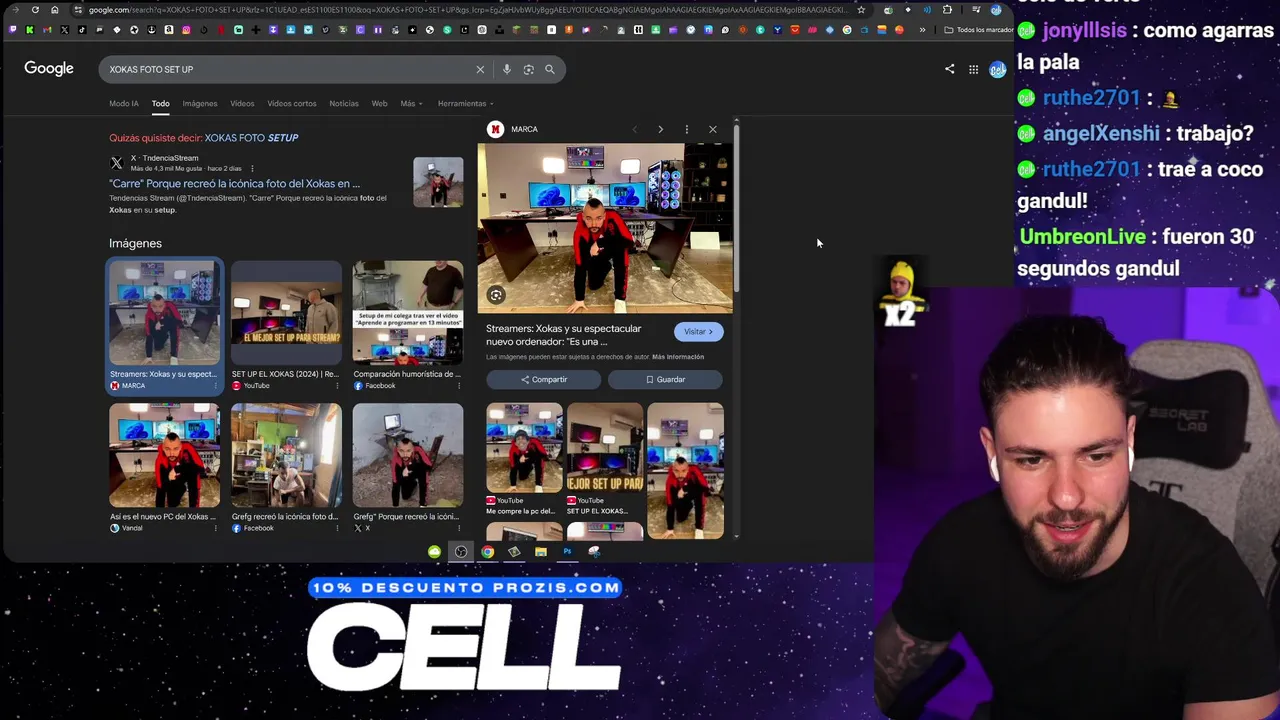Clear the search box with the X icon
The image size is (1280, 720).
pos(480,69)
